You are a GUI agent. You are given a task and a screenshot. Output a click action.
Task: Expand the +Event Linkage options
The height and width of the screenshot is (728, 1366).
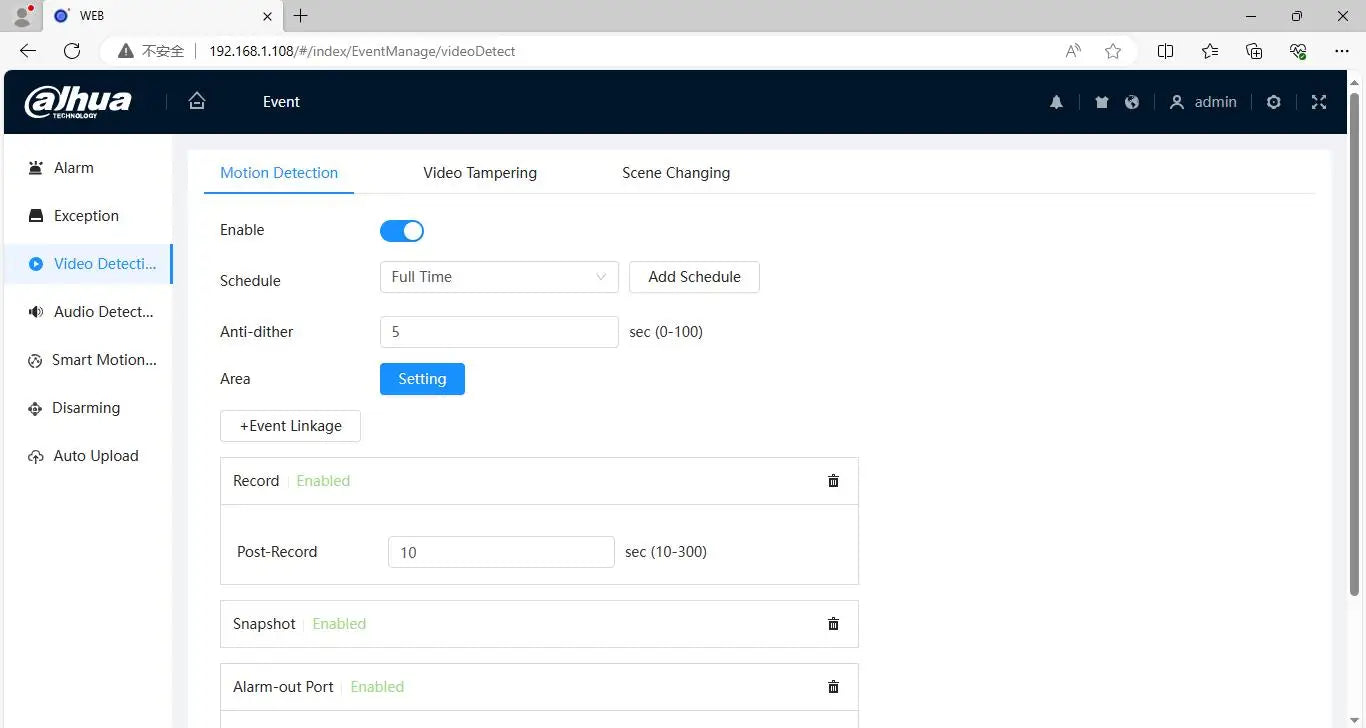click(290, 426)
